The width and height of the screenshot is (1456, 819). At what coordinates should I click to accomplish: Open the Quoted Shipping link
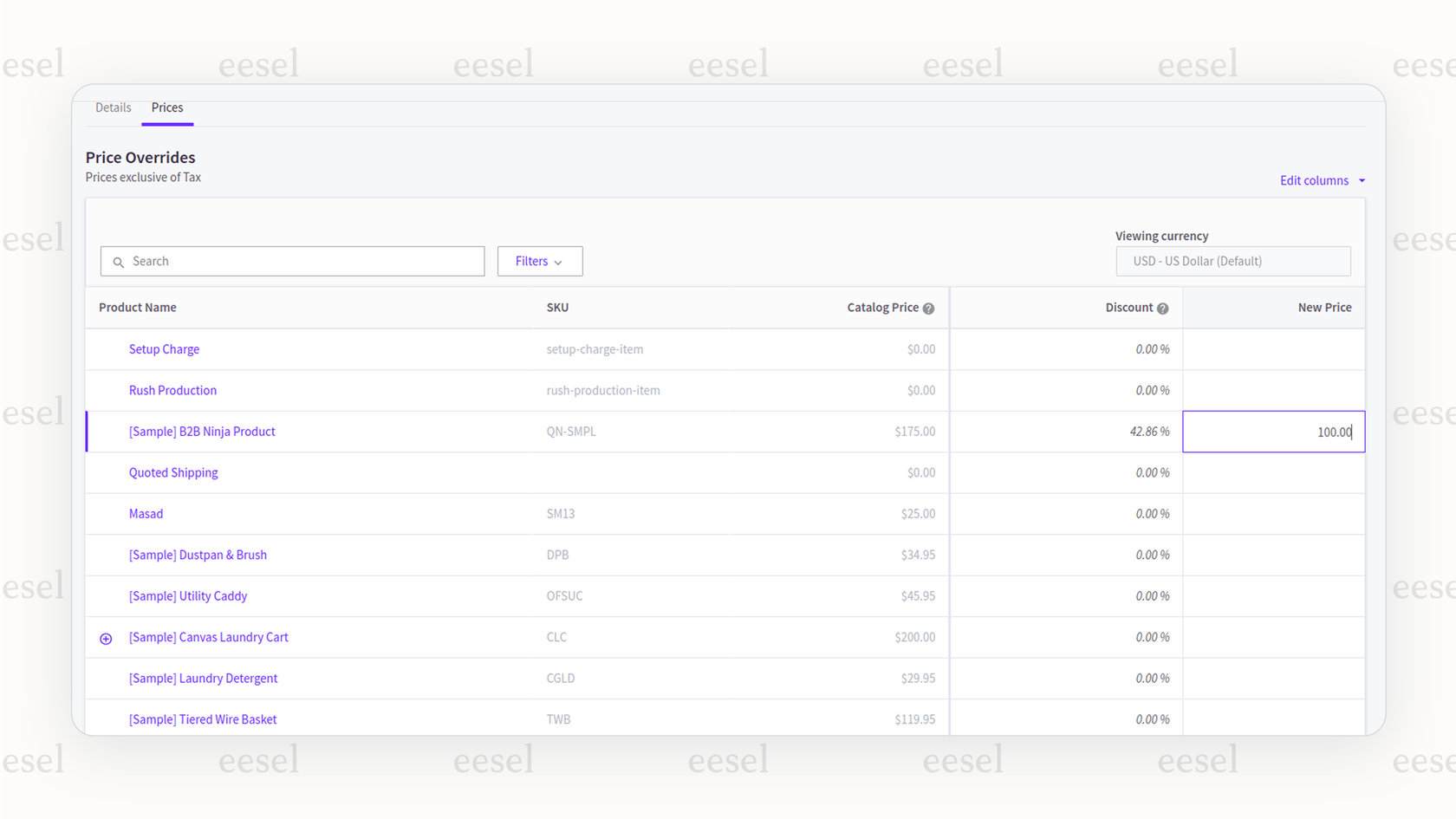pyautogui.click(x=173, y=472)
